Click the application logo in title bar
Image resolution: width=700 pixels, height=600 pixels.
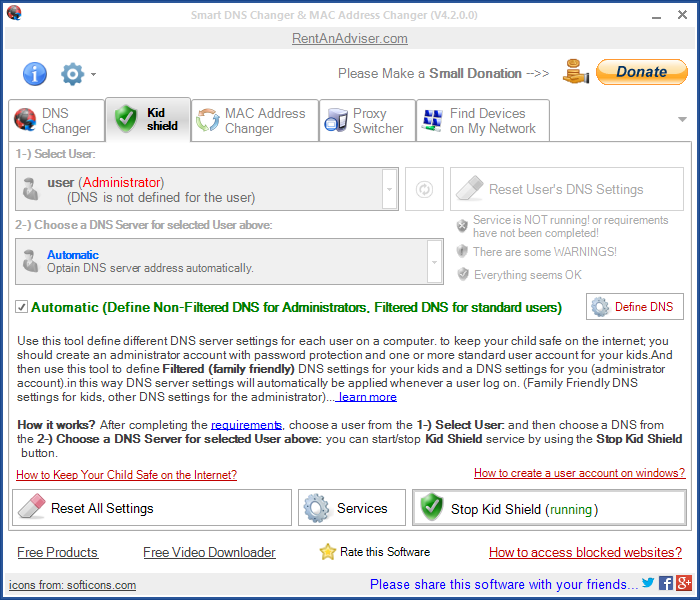point(14,13)
